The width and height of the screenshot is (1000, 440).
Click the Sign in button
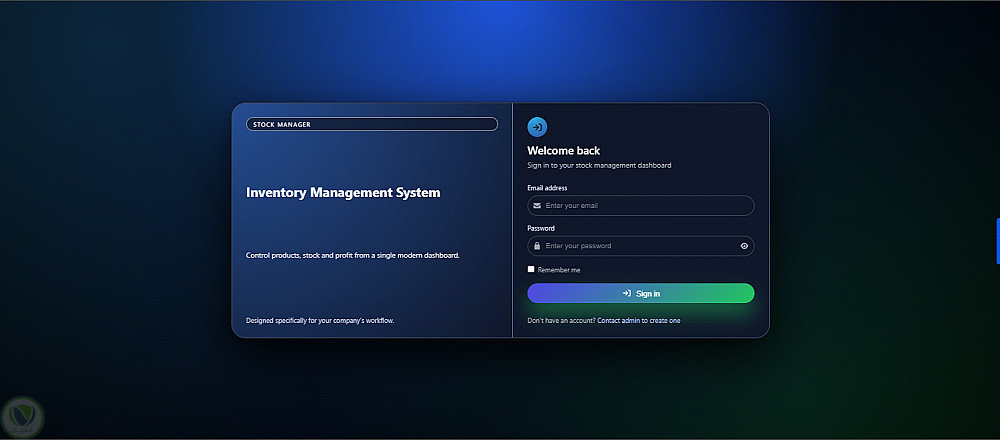pos(641,293)
